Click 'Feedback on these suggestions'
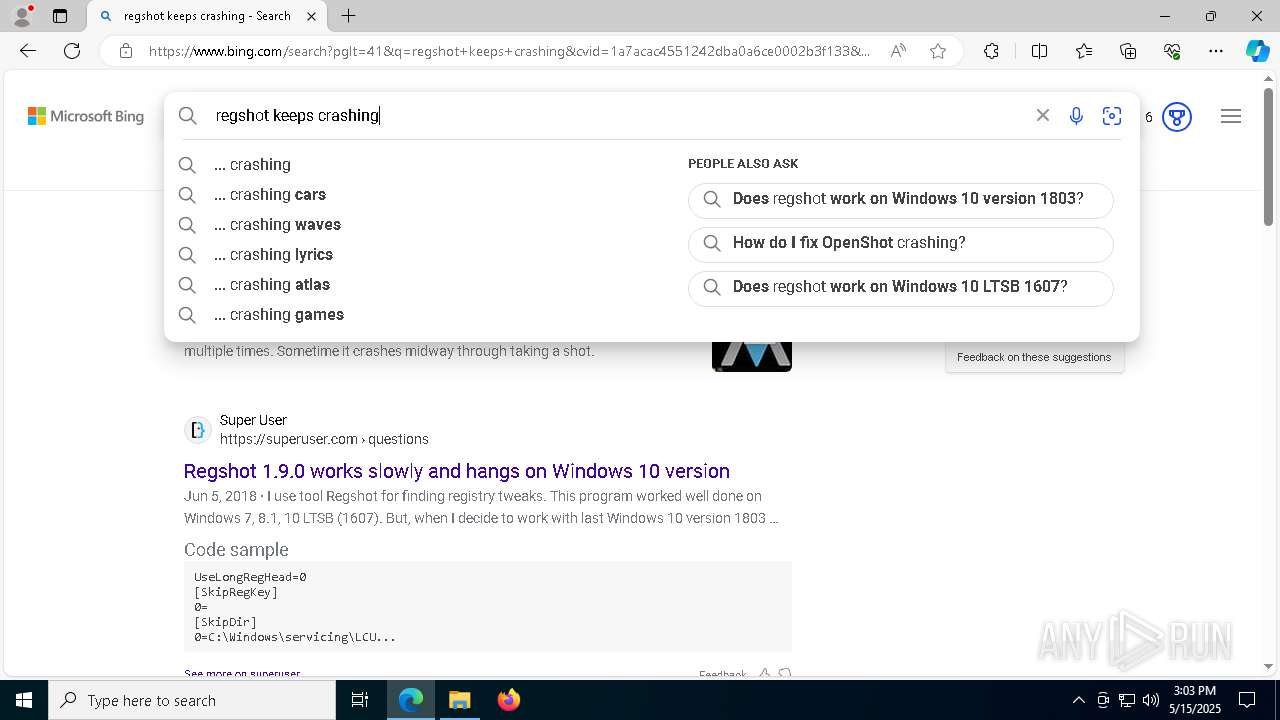This screenshot has height=720, width=1280. (1034, 357)
